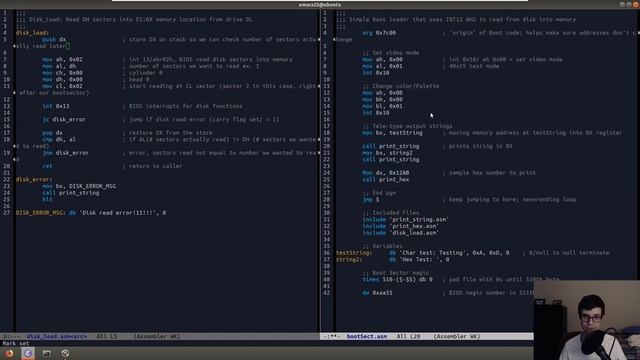Open the round OBS icon on taskbar
This screenshot has height=360, width=640.
pos(65,353)
